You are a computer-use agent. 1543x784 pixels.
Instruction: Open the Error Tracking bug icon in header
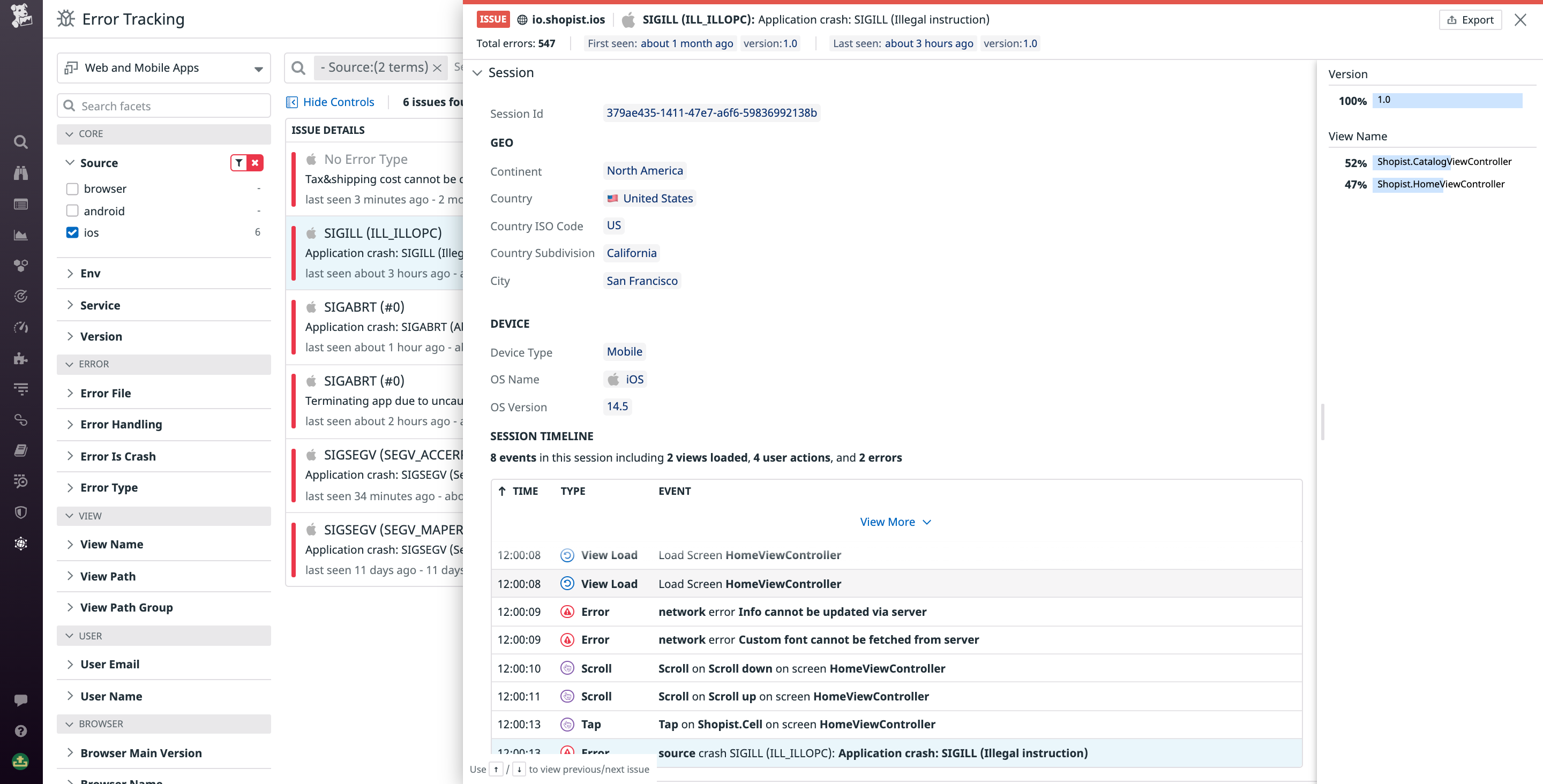pyautogui.click(x=66, y=19)
